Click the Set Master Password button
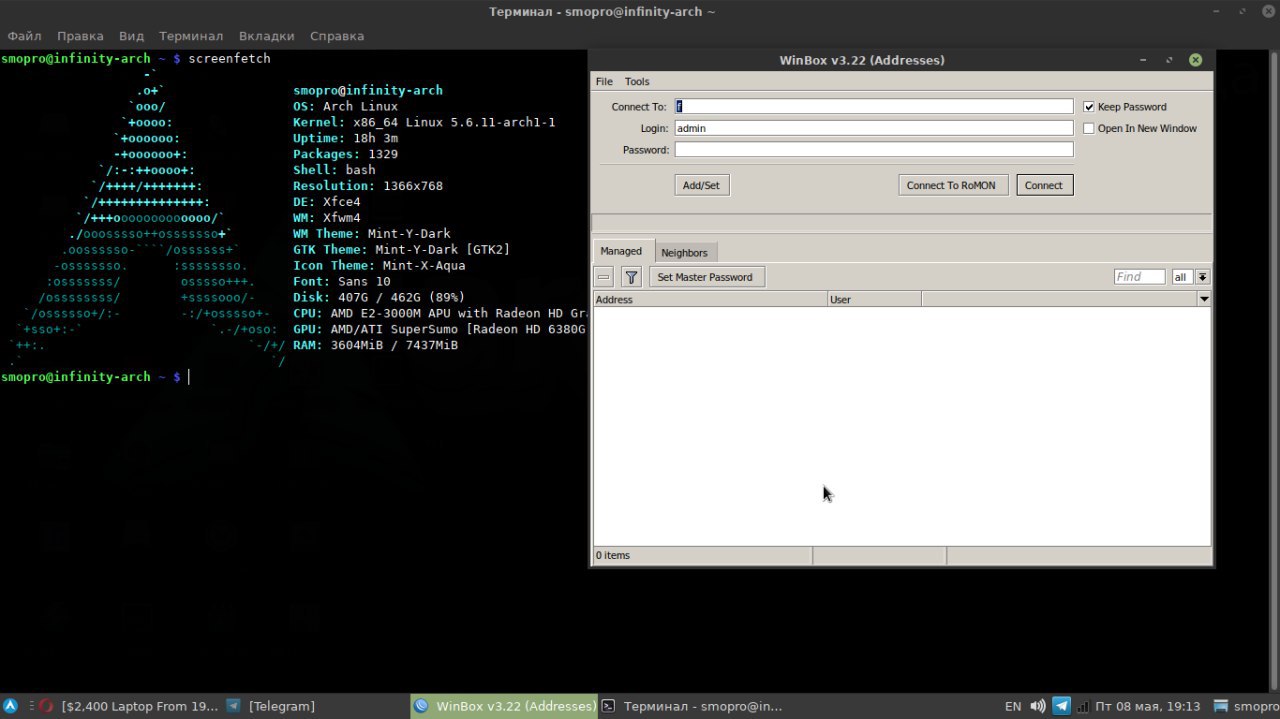The image size is (1280, 719). pyautogui.click(x=706, y=277)
